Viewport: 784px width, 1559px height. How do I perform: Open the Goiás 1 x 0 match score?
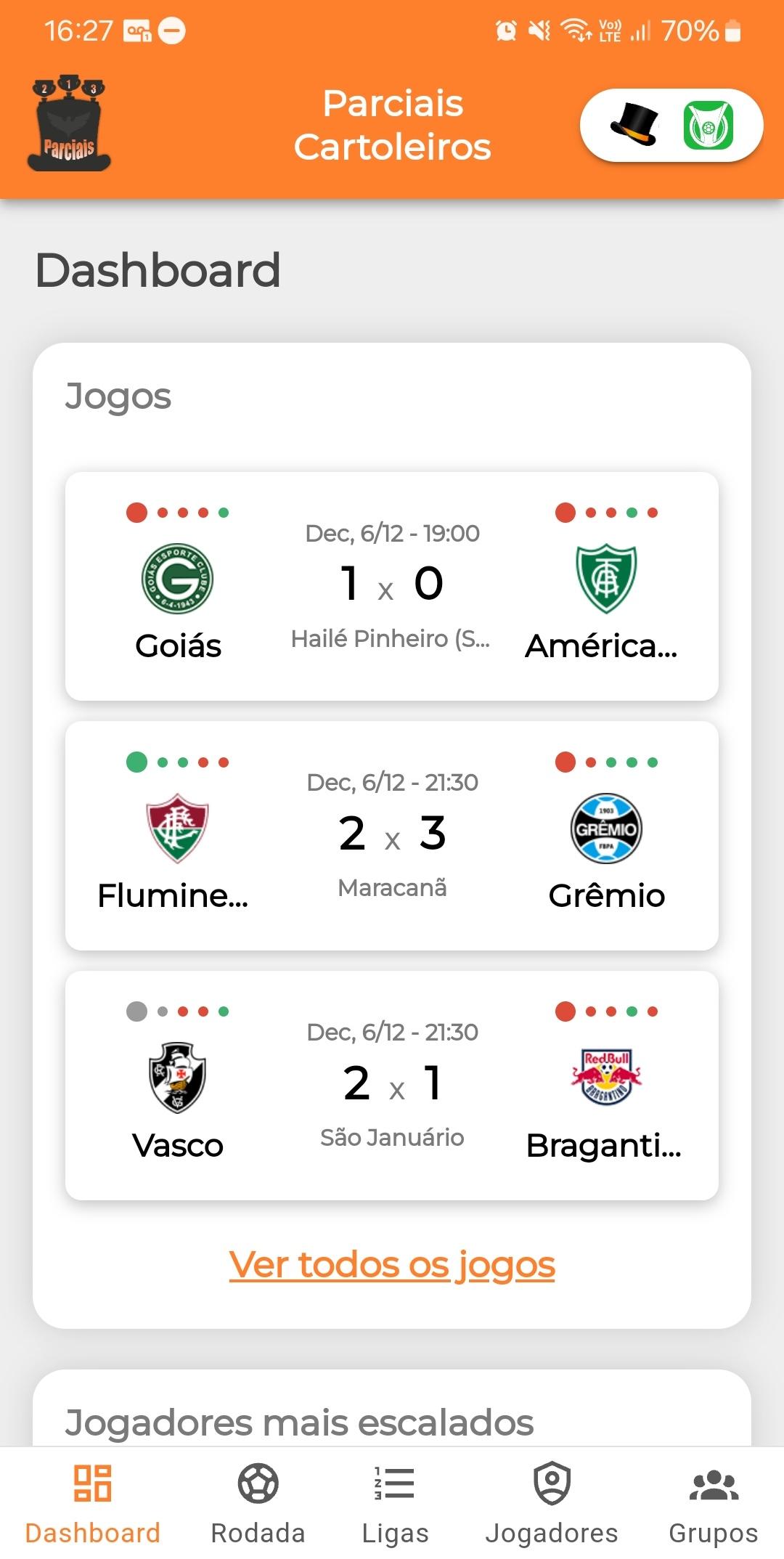coord(392,583)
